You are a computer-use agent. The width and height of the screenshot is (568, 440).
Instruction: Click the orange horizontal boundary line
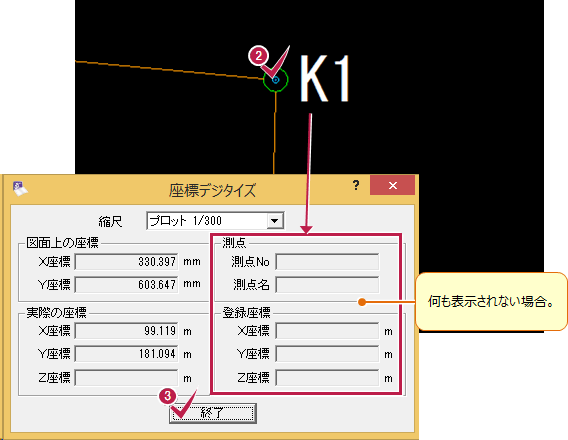coord(169,70)
